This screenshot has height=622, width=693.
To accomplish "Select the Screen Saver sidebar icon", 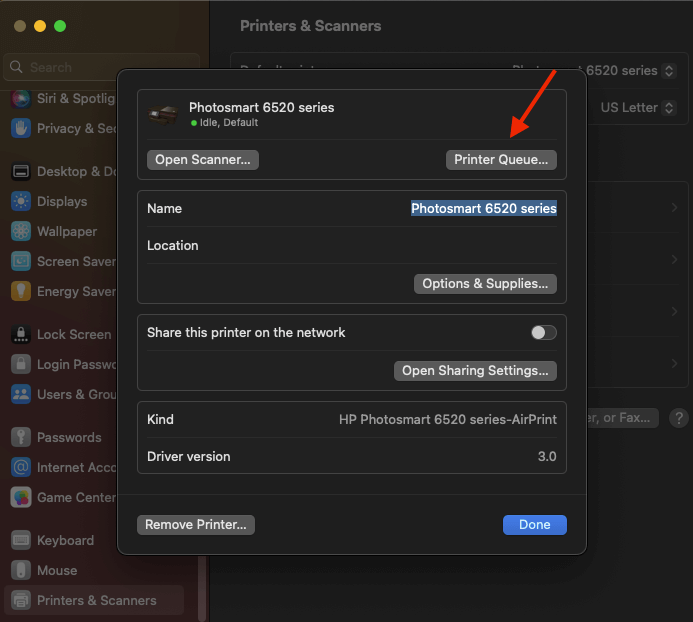I will [21, 261].
